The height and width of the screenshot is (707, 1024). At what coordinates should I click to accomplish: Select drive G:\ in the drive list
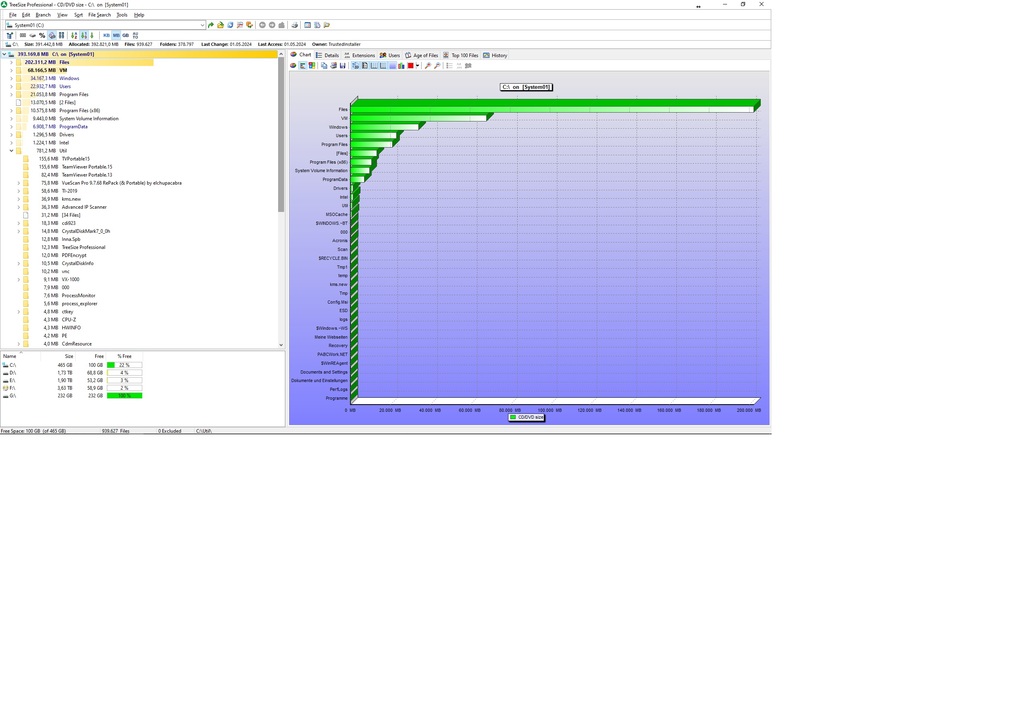[12, 396]
